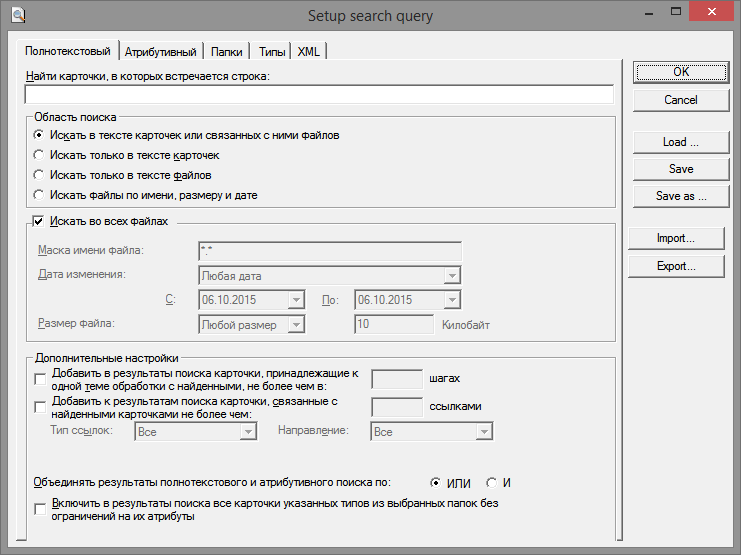741x555 pixels.
Task: Open the Папки tab
Action: [226, 52]
